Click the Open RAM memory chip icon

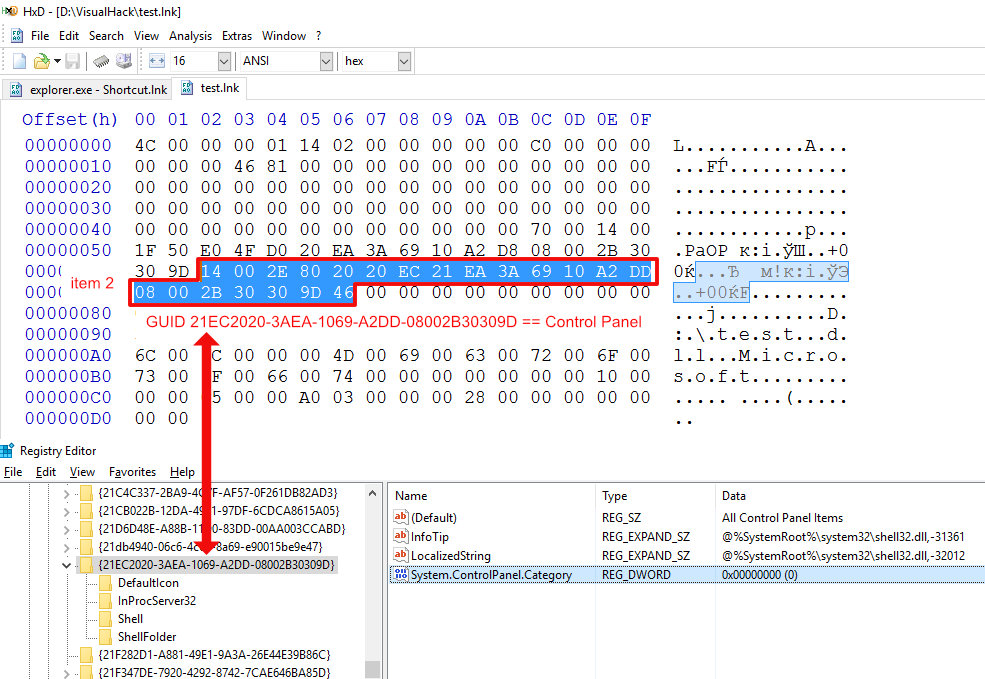click(101, 61)
